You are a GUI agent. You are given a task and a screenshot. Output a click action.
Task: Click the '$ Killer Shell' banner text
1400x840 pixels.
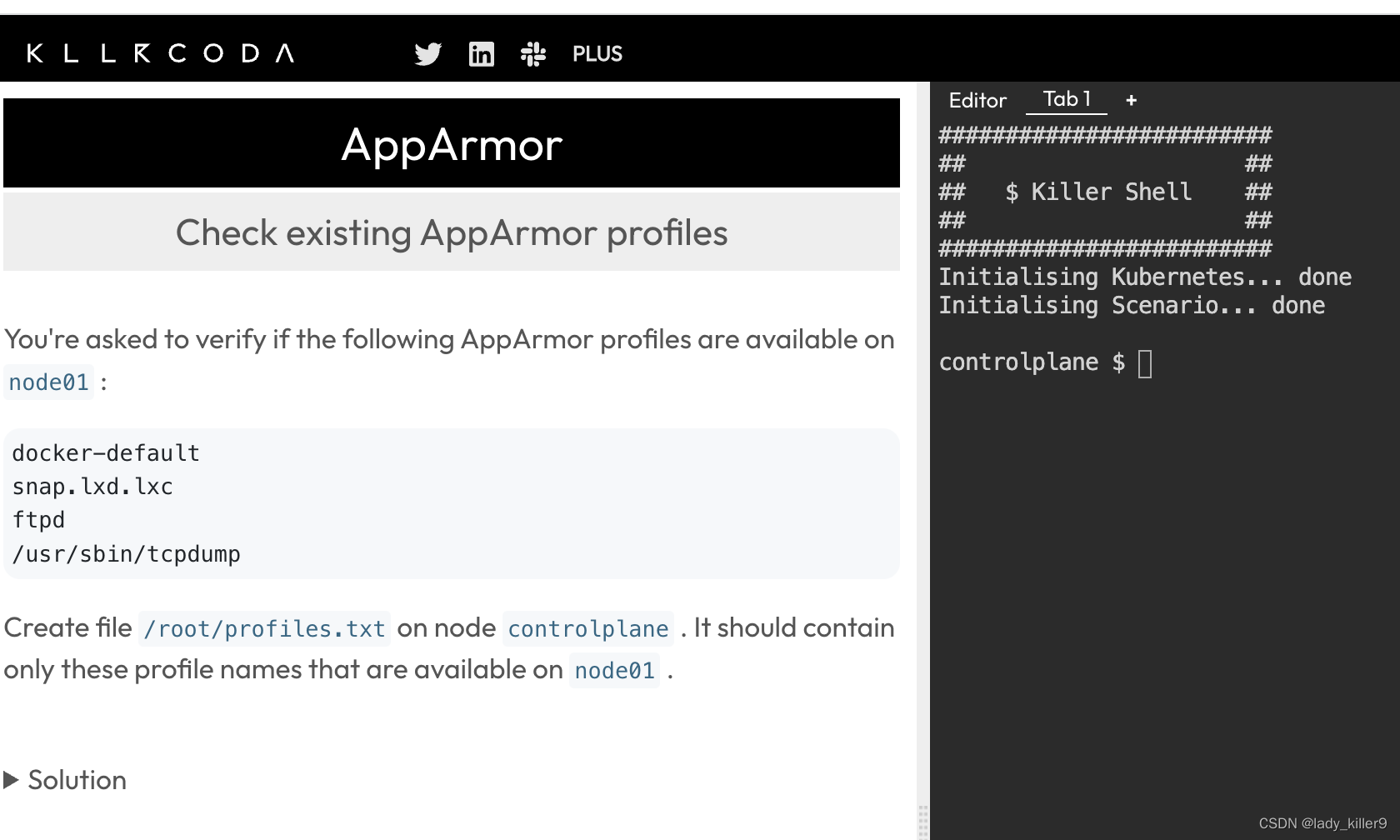point(1098,192)
